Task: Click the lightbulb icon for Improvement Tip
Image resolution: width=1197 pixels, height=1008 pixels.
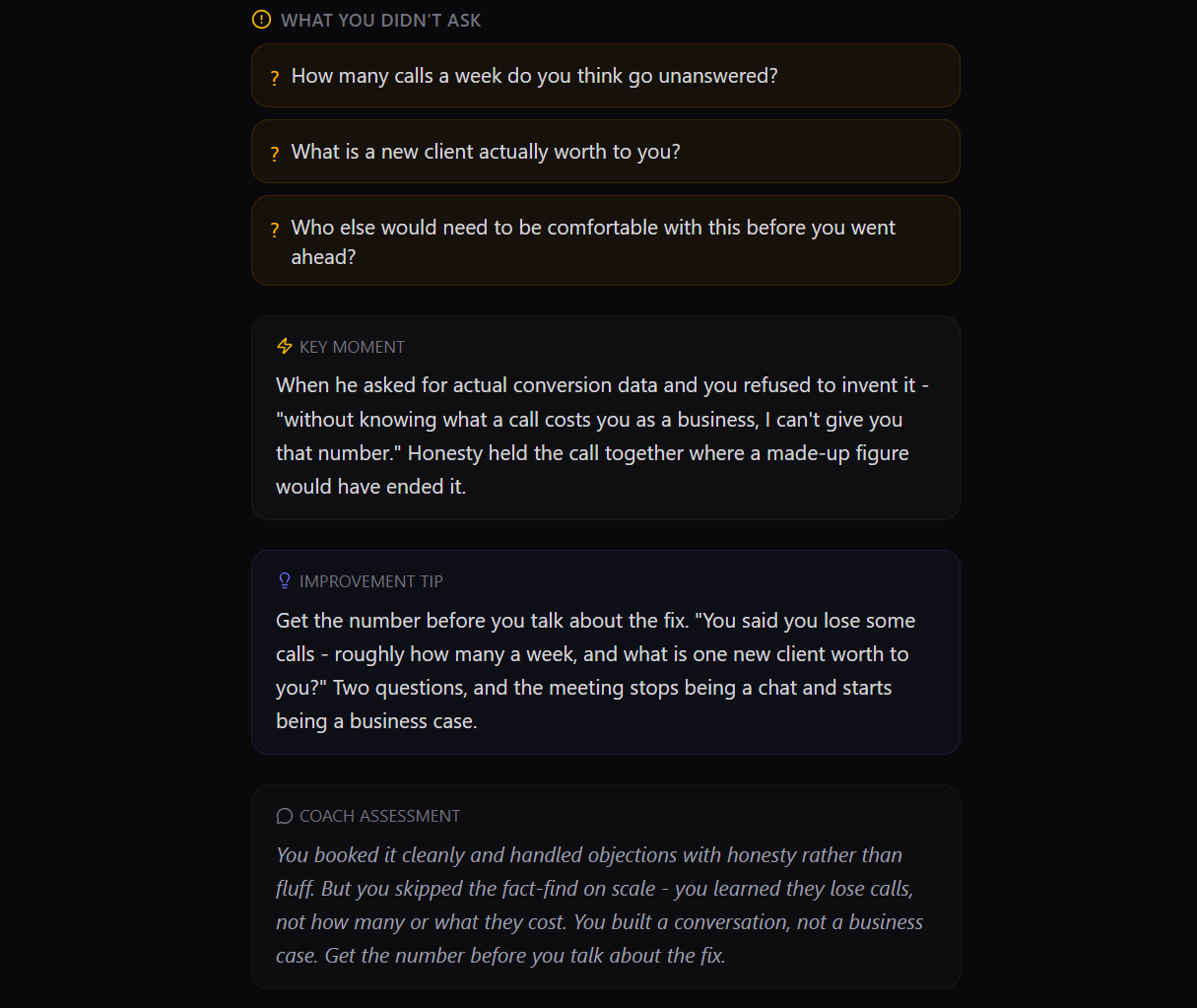Action: 285,580
